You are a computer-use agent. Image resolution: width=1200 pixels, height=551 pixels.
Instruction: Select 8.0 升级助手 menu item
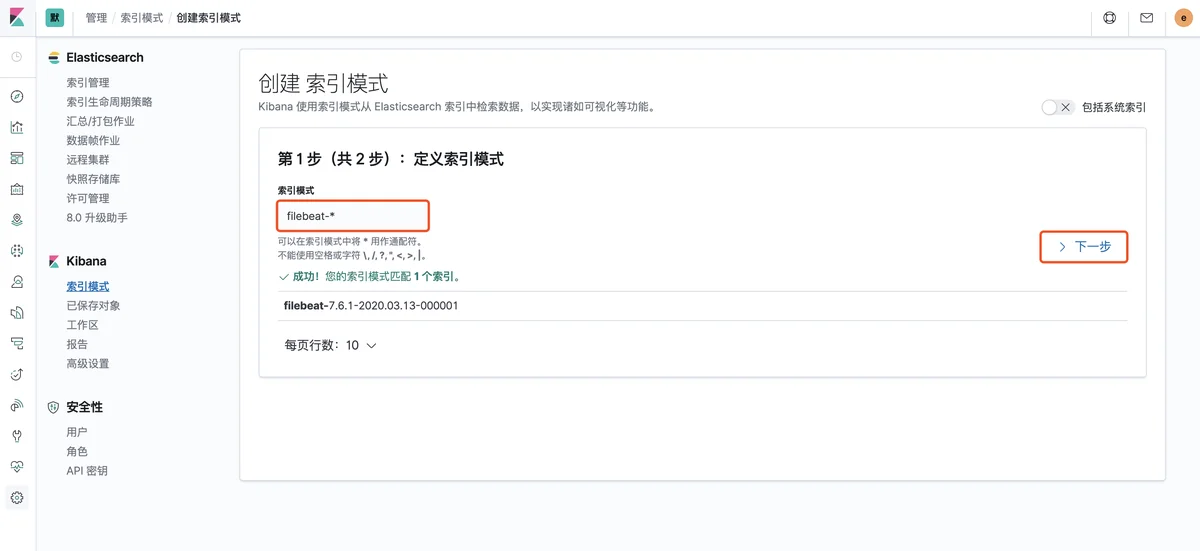coord(97,218)
